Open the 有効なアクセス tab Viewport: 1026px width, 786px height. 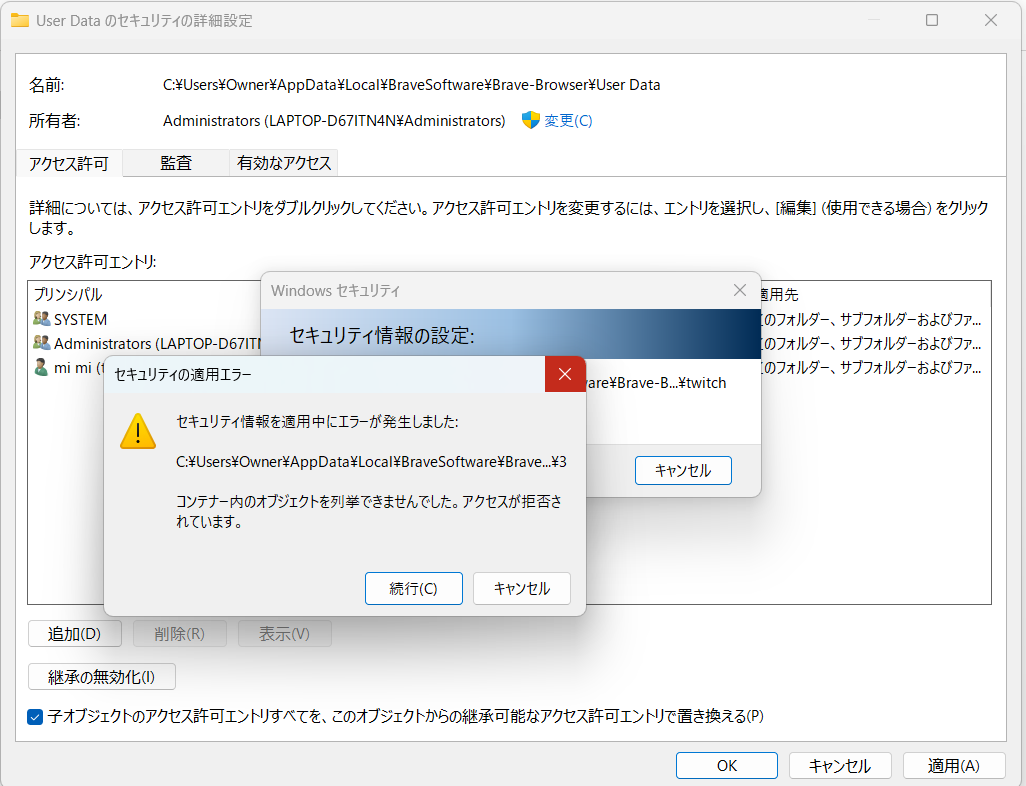pos(284,163)
